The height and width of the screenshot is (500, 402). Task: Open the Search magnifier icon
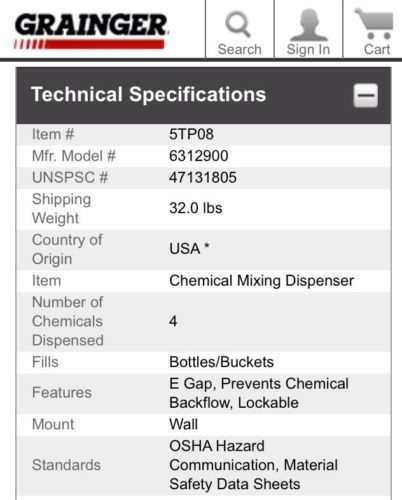[238, 24]
